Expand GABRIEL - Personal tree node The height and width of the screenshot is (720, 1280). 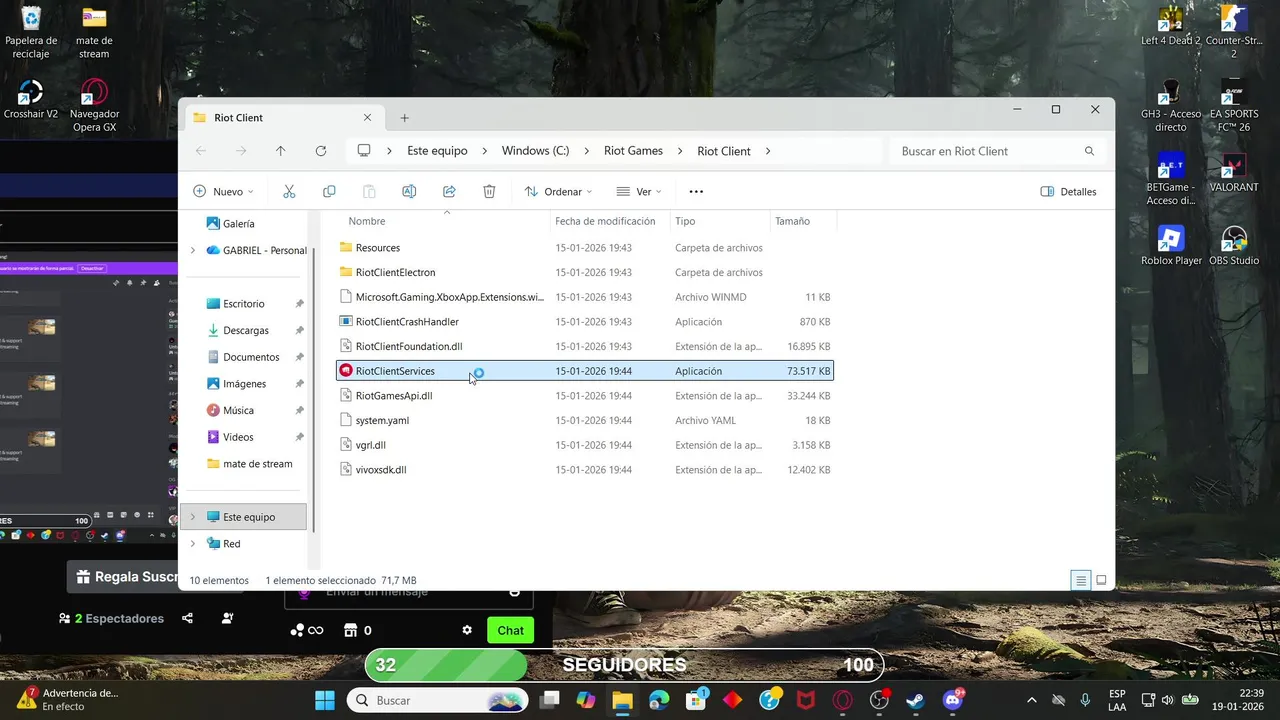pos(193,250)
